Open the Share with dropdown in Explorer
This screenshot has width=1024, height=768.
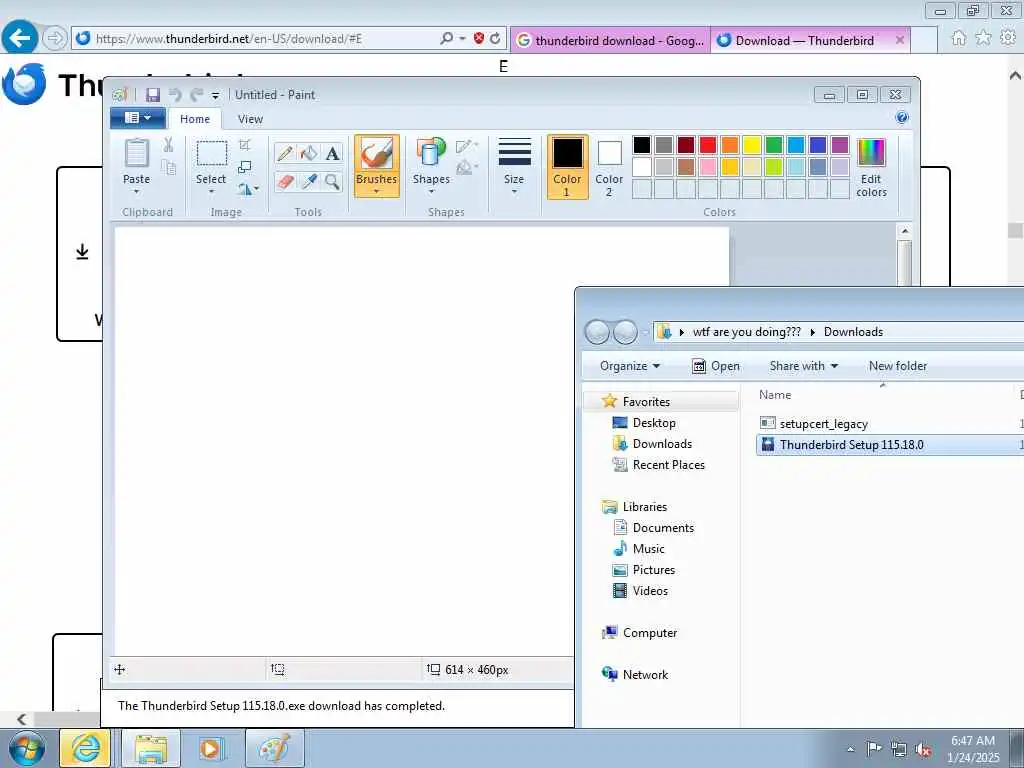803,366
